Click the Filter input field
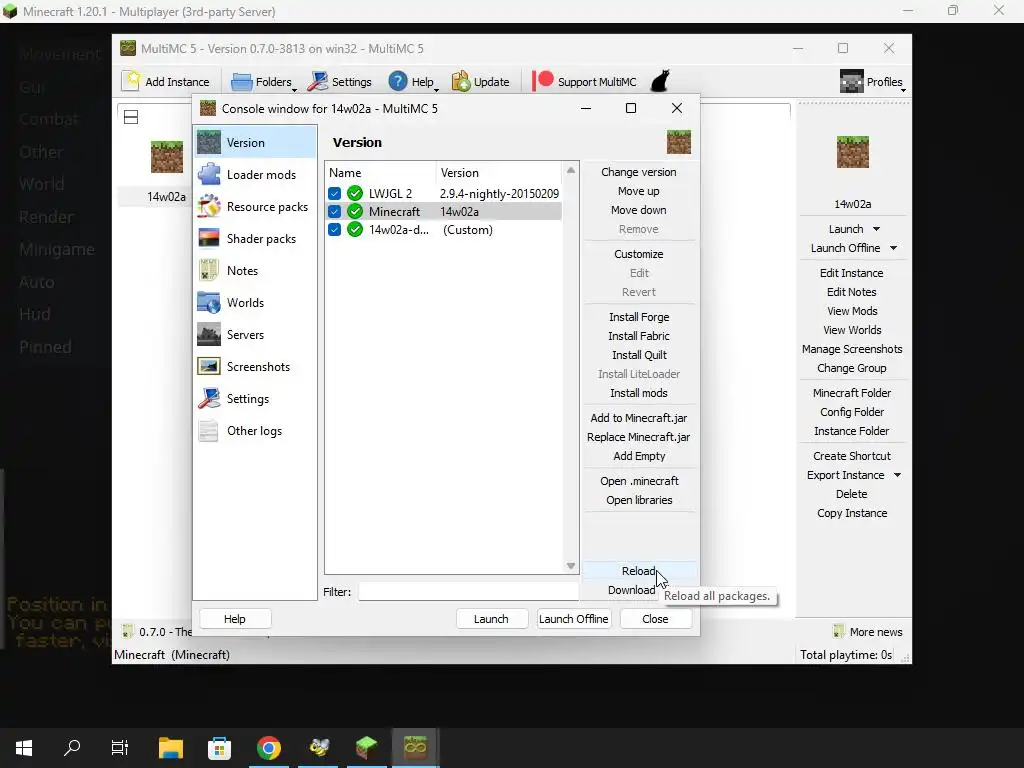Image resolution: width=1024 pixels, height=768 pixels. coord(468,592)
